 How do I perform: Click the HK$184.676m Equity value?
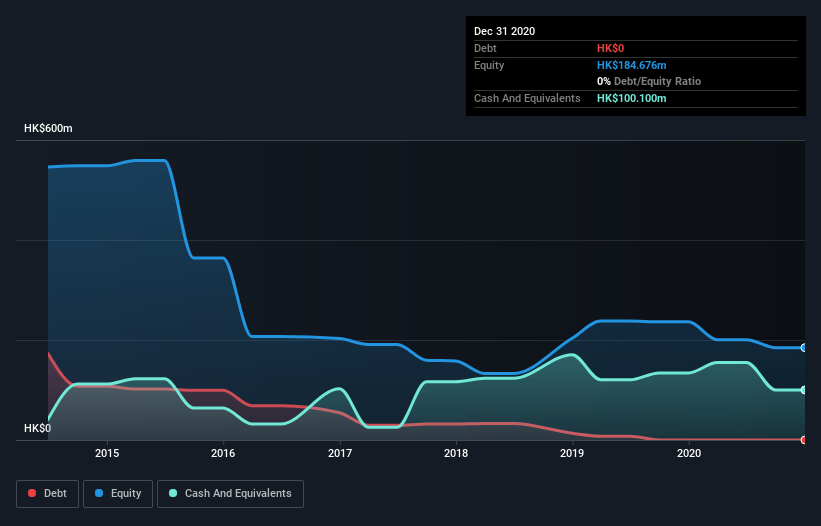631,65
